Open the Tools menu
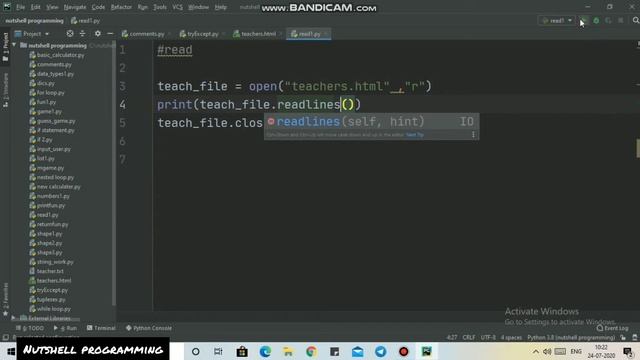 tap(160, 7)
